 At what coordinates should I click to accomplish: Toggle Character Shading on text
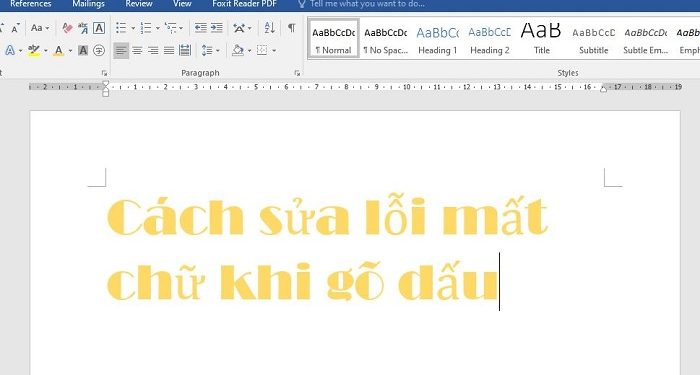point(83,50)
